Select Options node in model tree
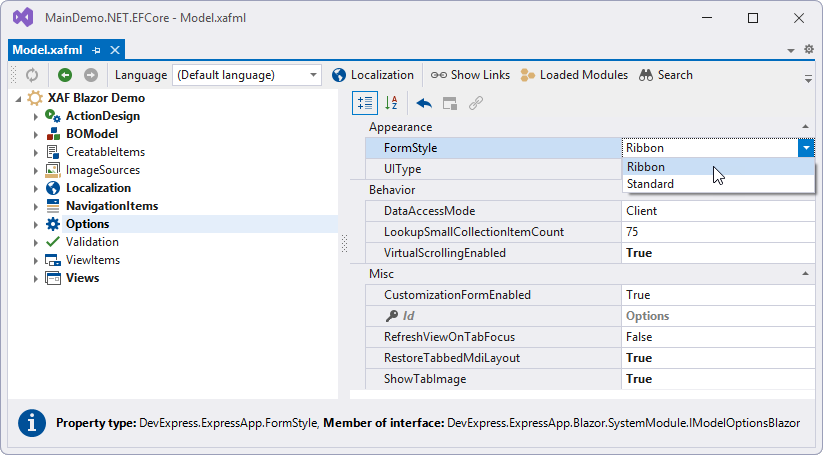The image size is (823, 455). pyautogui.click(x=87, y=224)
